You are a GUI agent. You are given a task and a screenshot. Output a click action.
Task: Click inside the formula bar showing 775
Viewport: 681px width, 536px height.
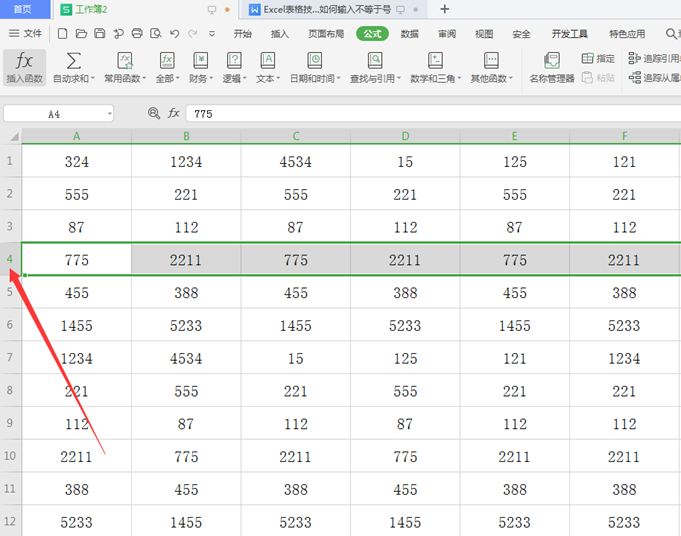click(433, 114)
